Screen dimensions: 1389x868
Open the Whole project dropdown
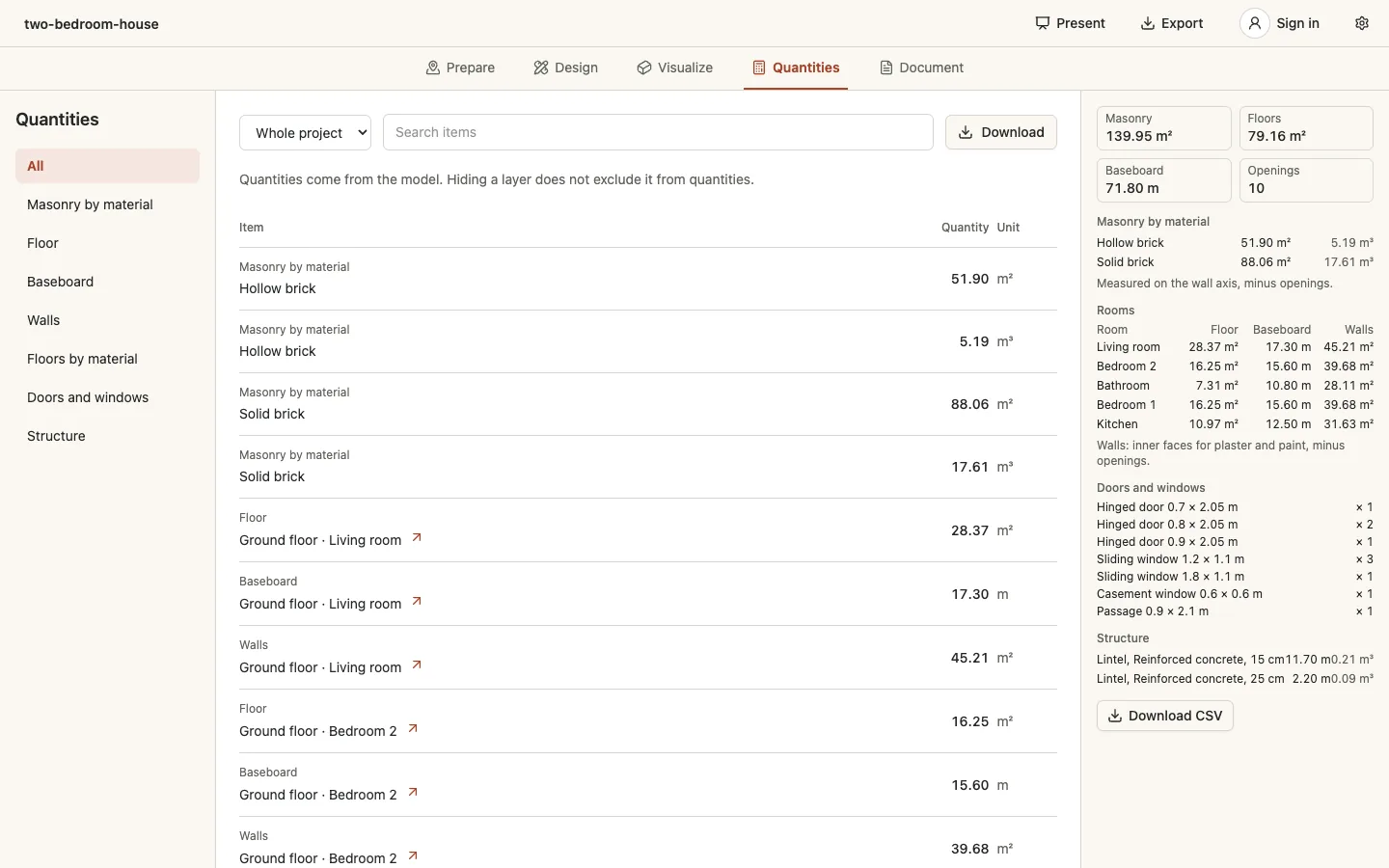click(x=306, y=132)
